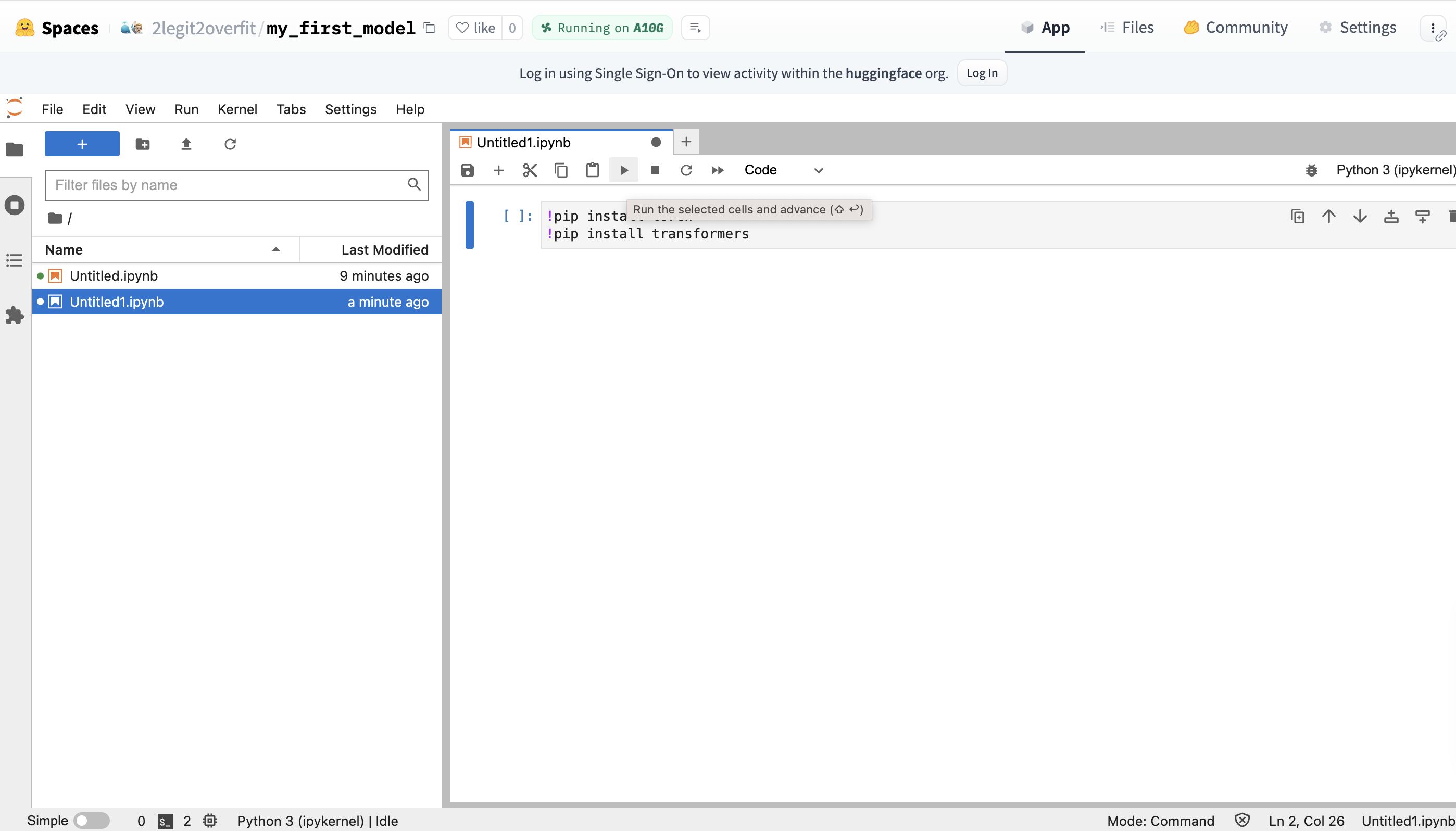Save the notebook with the disk icon
1456x831 pixels.
click(x=468, y=170)
